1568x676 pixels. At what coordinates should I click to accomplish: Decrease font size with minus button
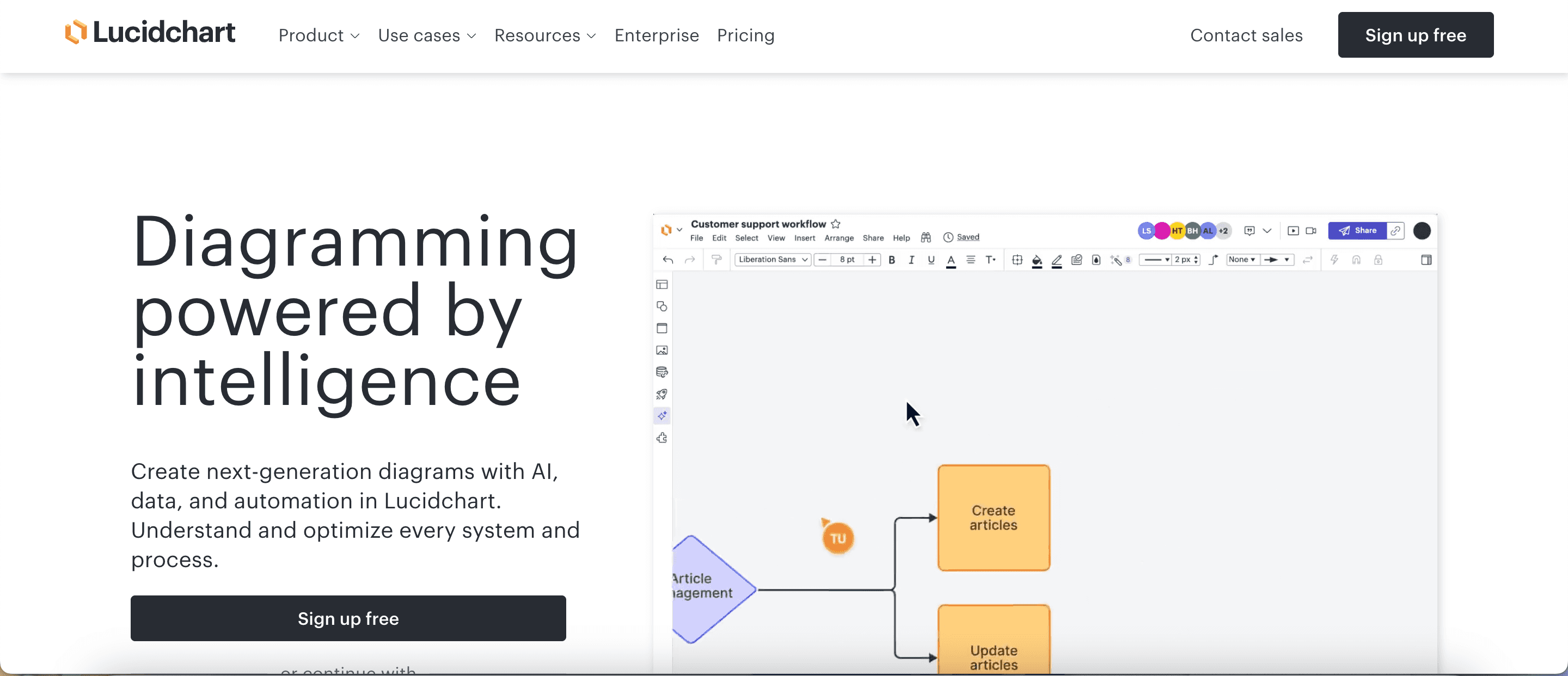click(x=822, y=260)
